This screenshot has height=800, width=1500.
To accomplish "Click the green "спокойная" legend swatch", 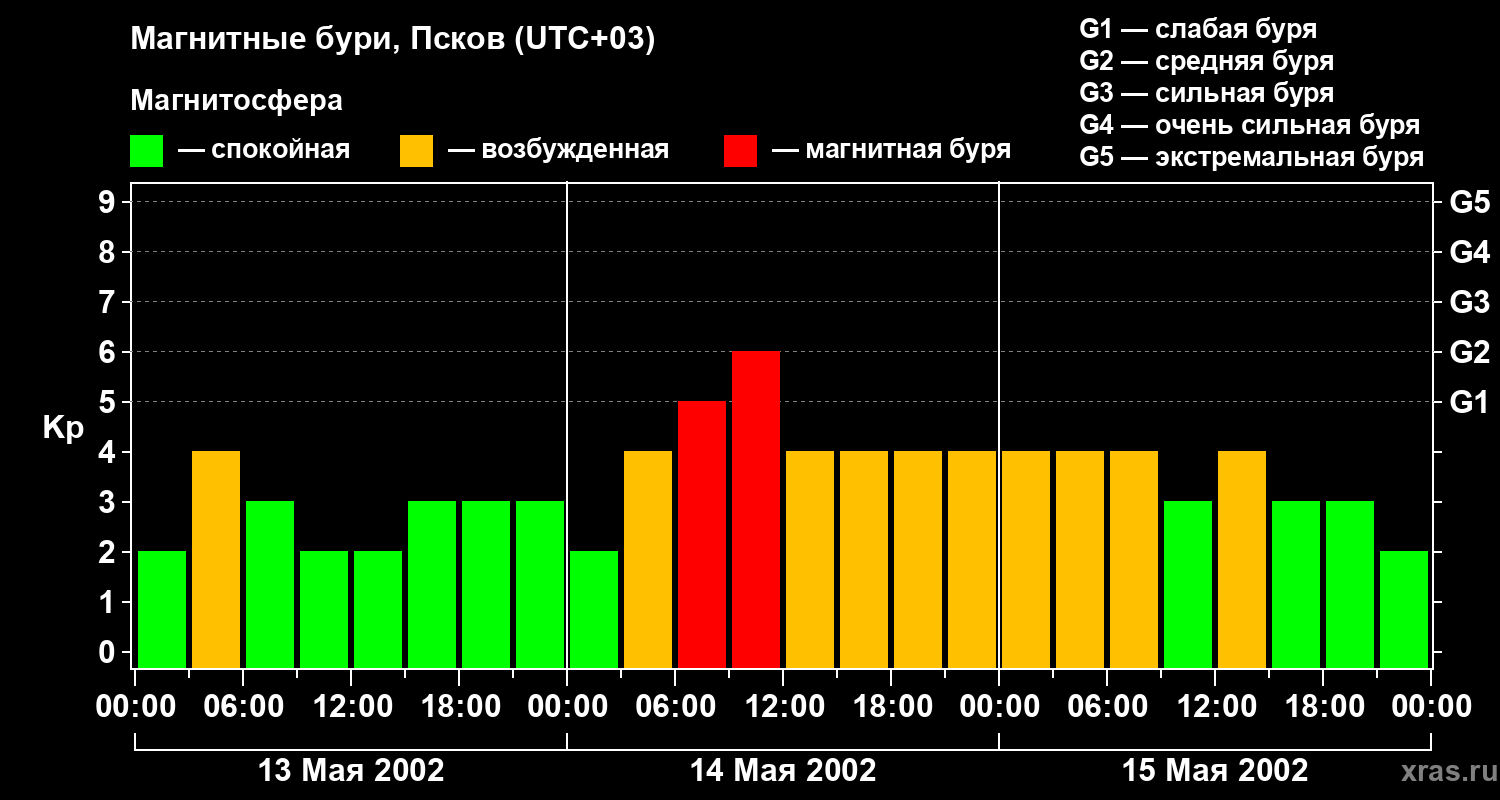I will (x=146, y=151).
